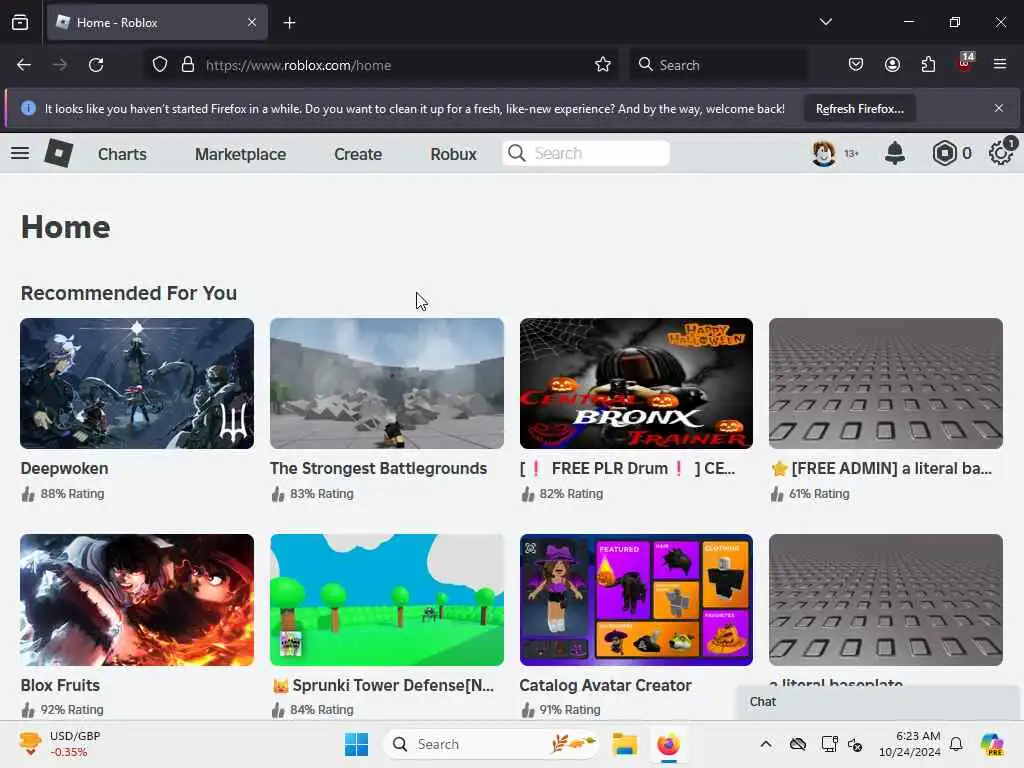The height and width of the screenshot is (768, 1024).
Task: Click the Roblox logo icon
Action: click(x=59, y=153)
